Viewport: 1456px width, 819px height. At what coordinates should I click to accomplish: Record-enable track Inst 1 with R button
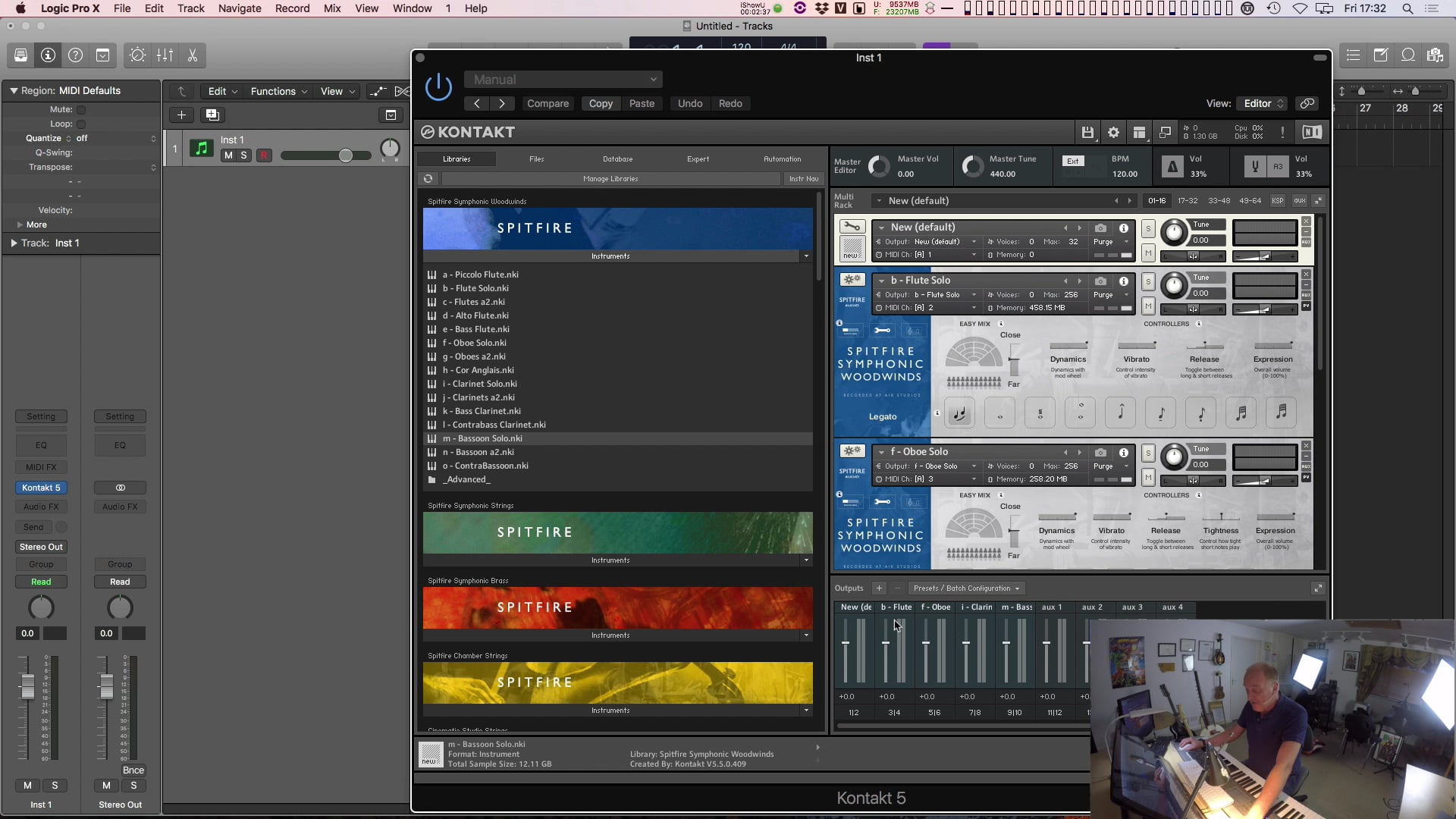coord(264,155)
